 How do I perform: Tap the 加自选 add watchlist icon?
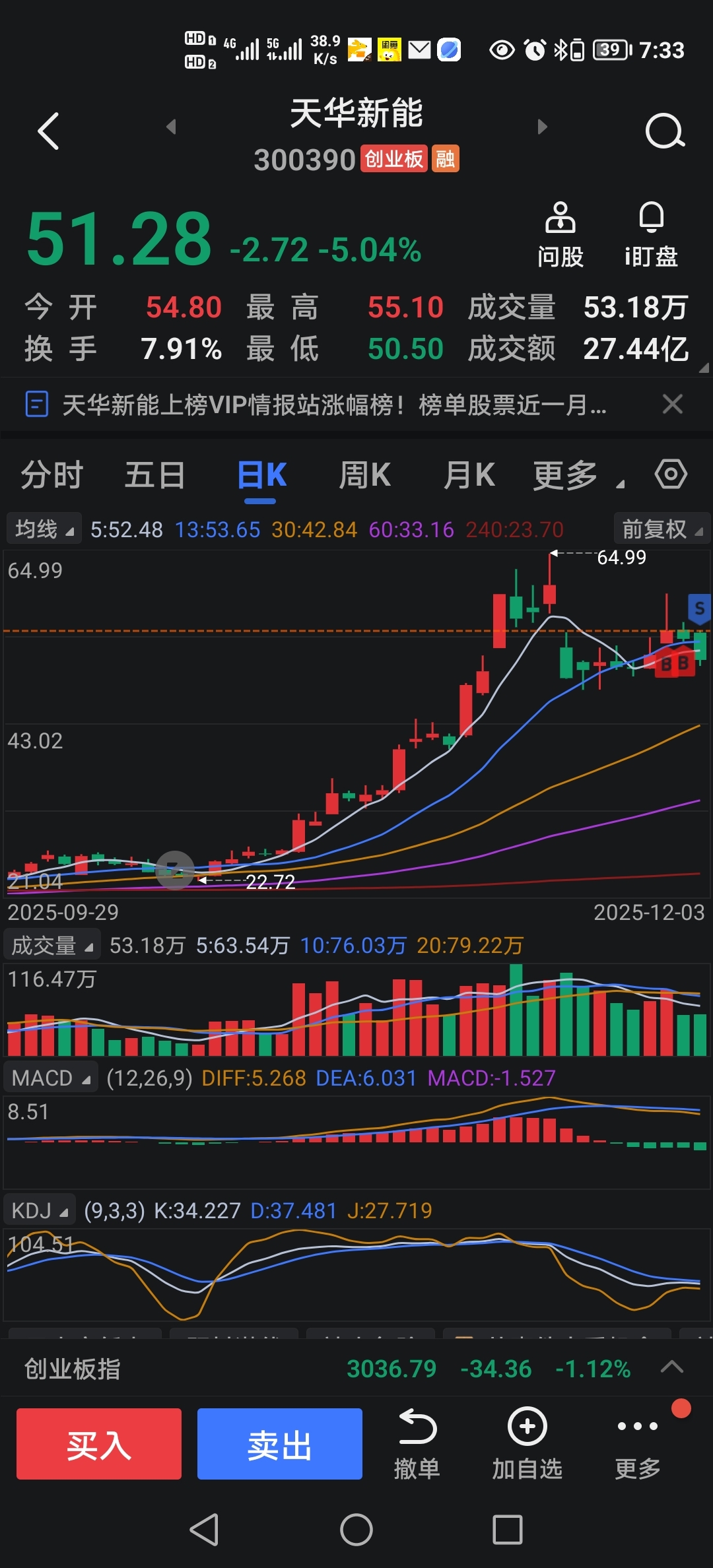(527, 1445)
